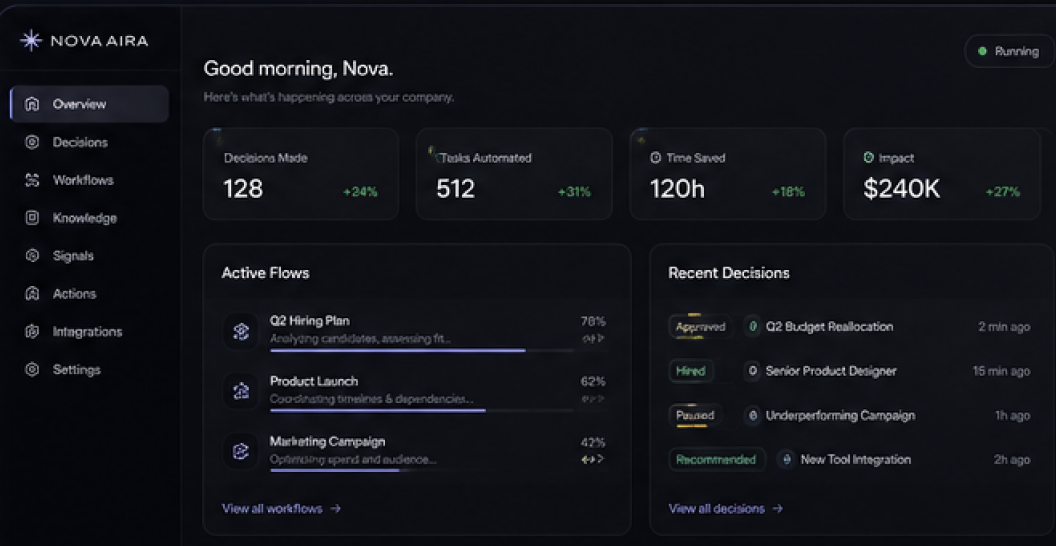Click the Knowledge sidebar icon
Viewport: 1056px width, 546px height.
(32, 218)
